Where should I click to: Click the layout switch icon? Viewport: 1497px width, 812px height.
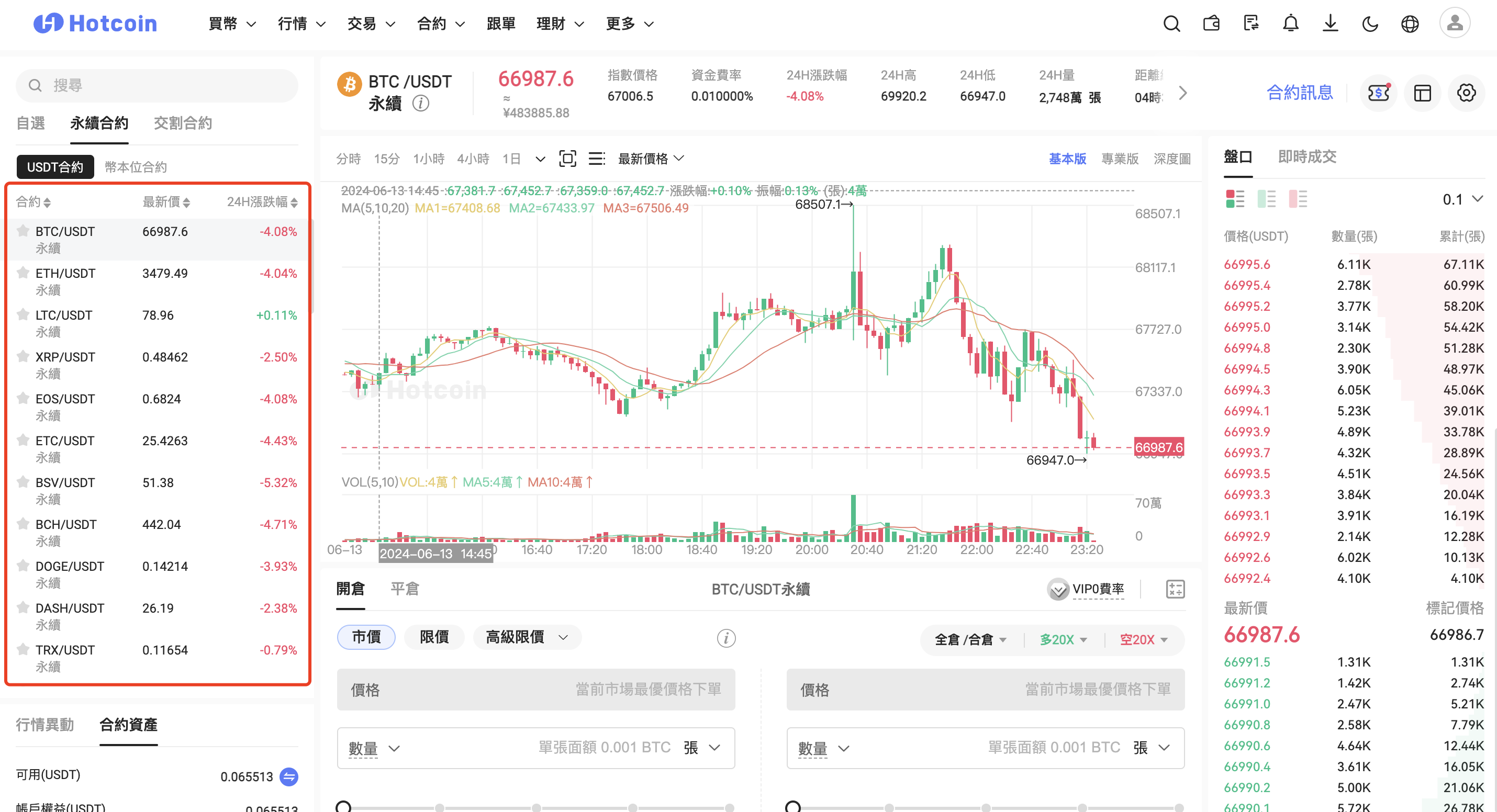(1422, 93)
